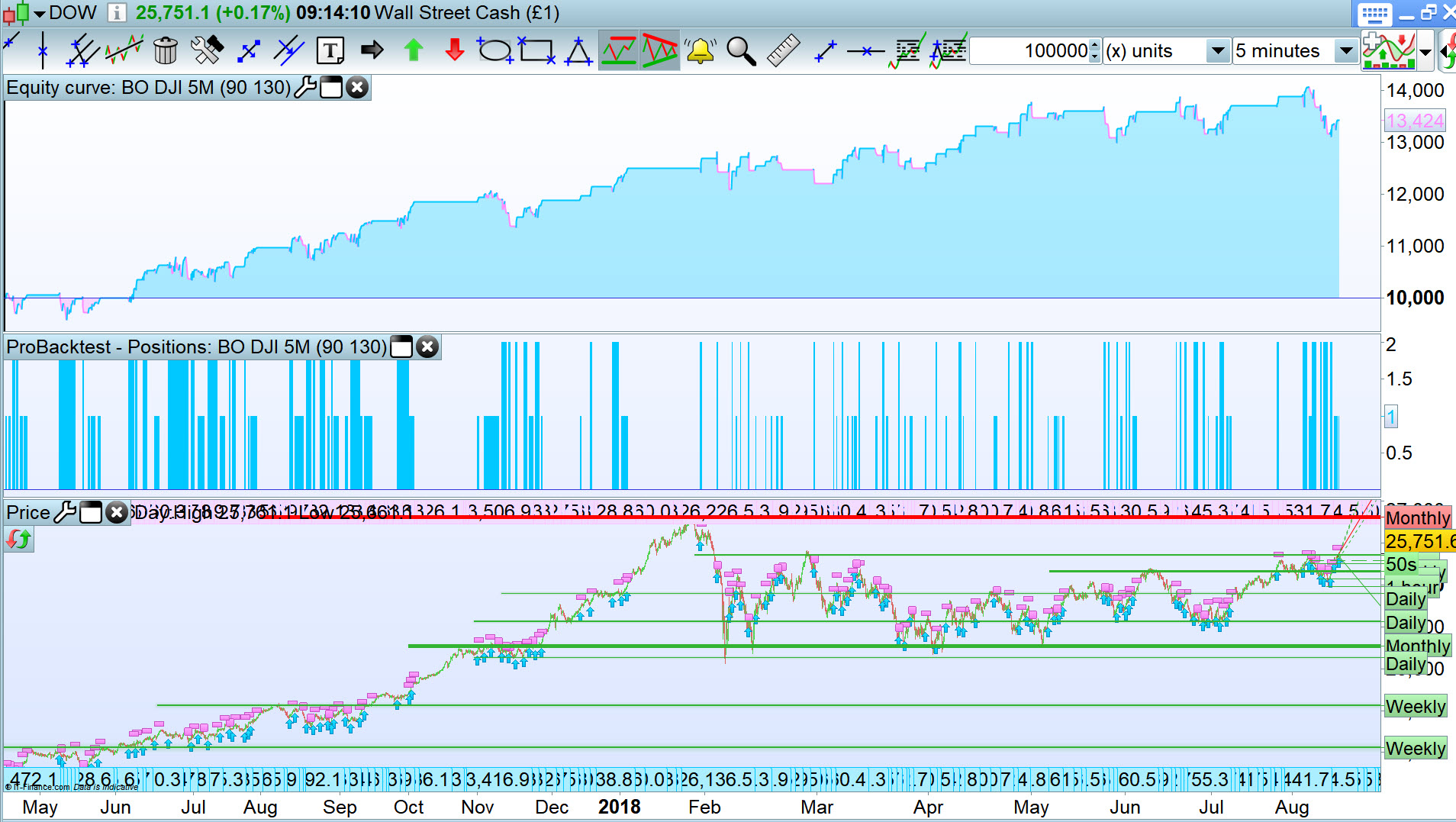The height and width of the screenshot is (822, 1456).
Task: Expand the chart style arrow next to DOW
Action: 39,13
